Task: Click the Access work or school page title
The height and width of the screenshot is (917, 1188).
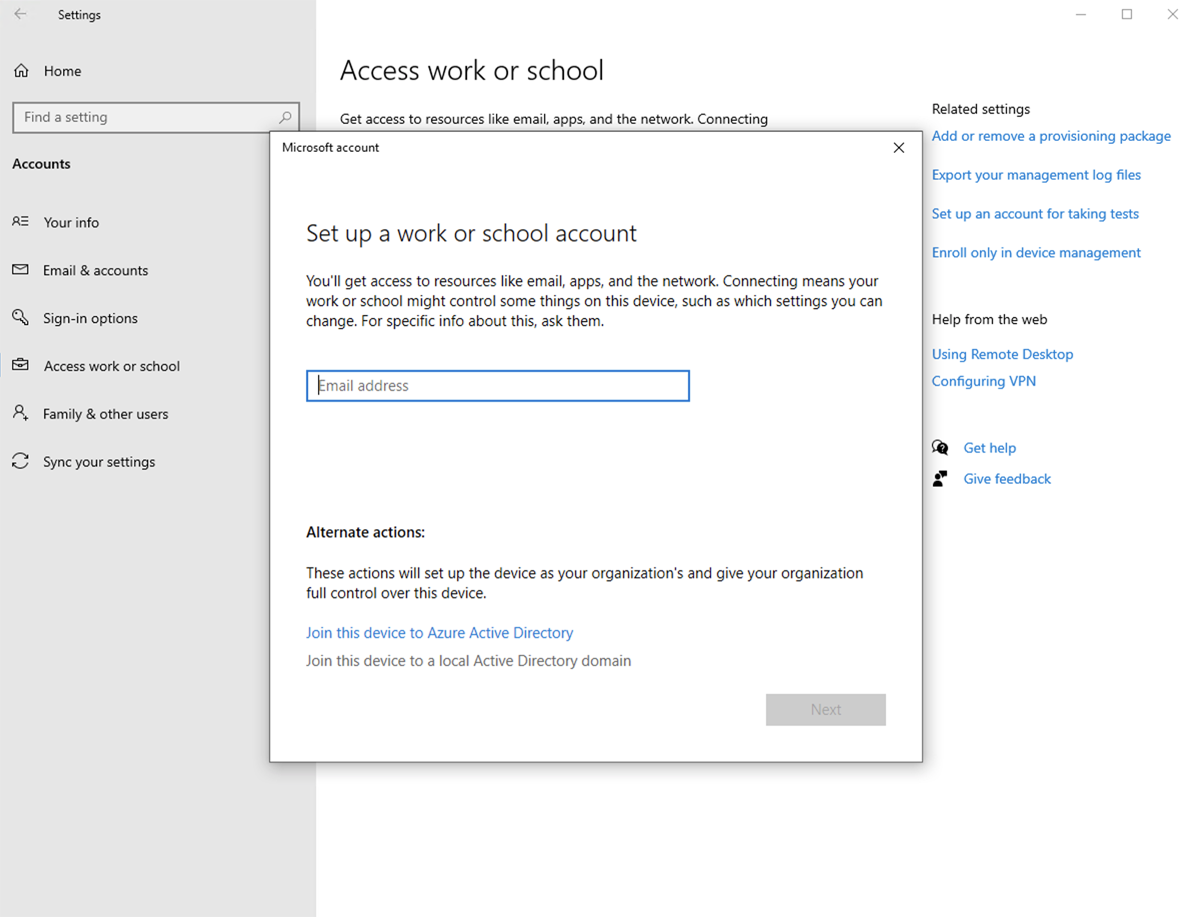Action: (x=471, y=70)
